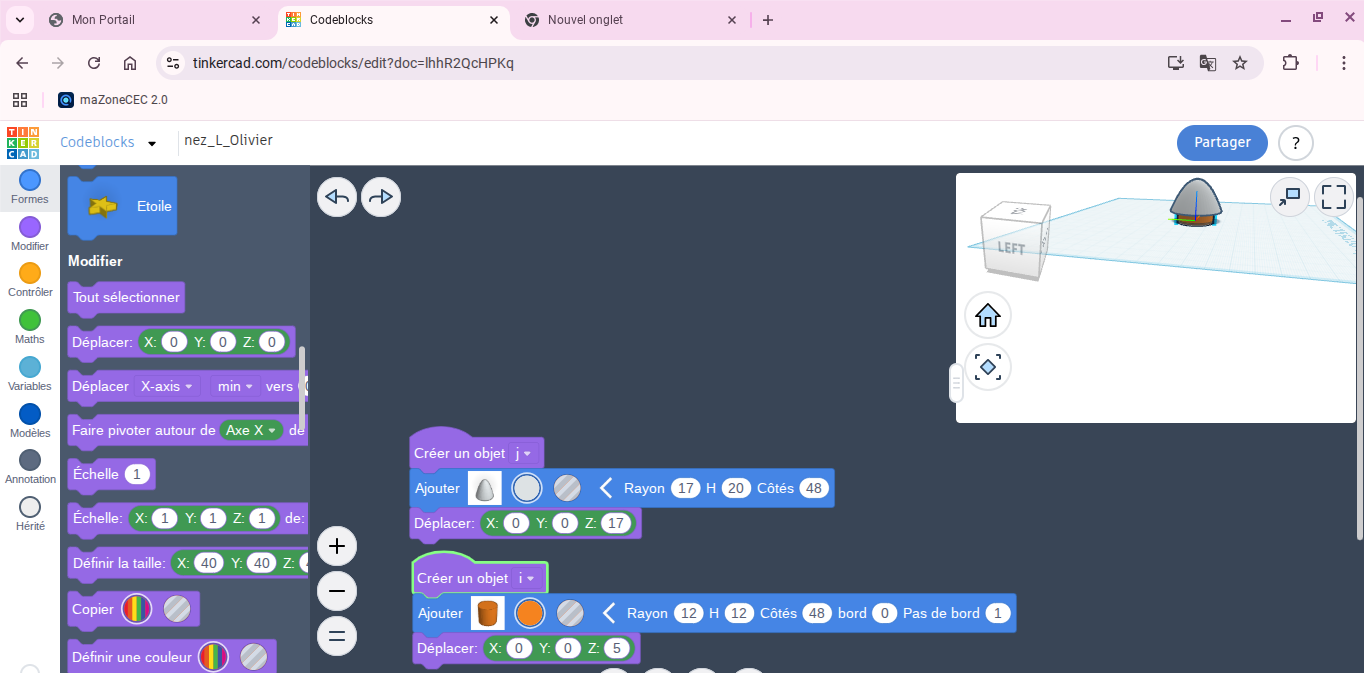
Task: Click the Partager button
Action: click(x=1222, y=143)
